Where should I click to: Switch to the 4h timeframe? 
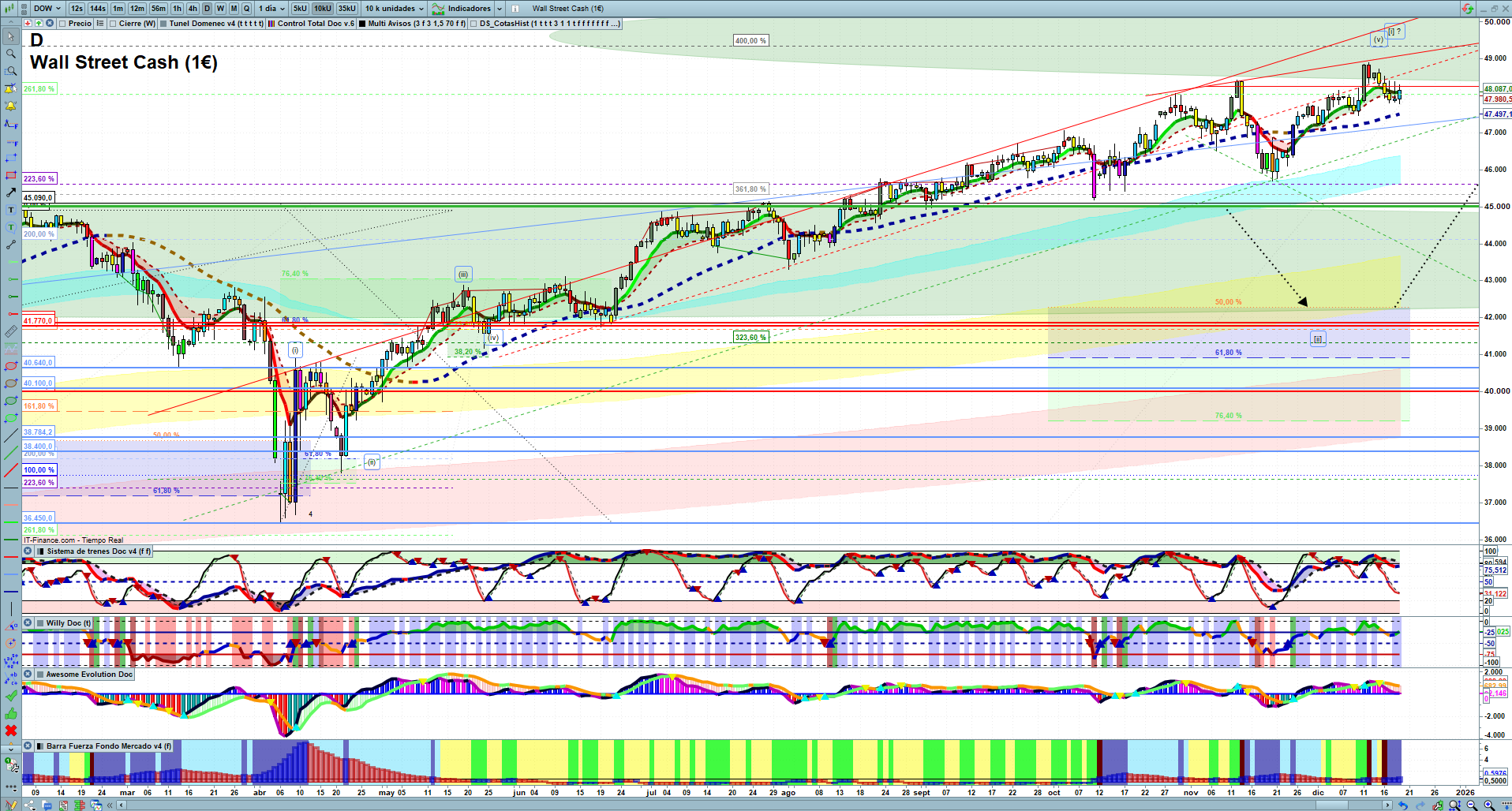tap(192, 9)
